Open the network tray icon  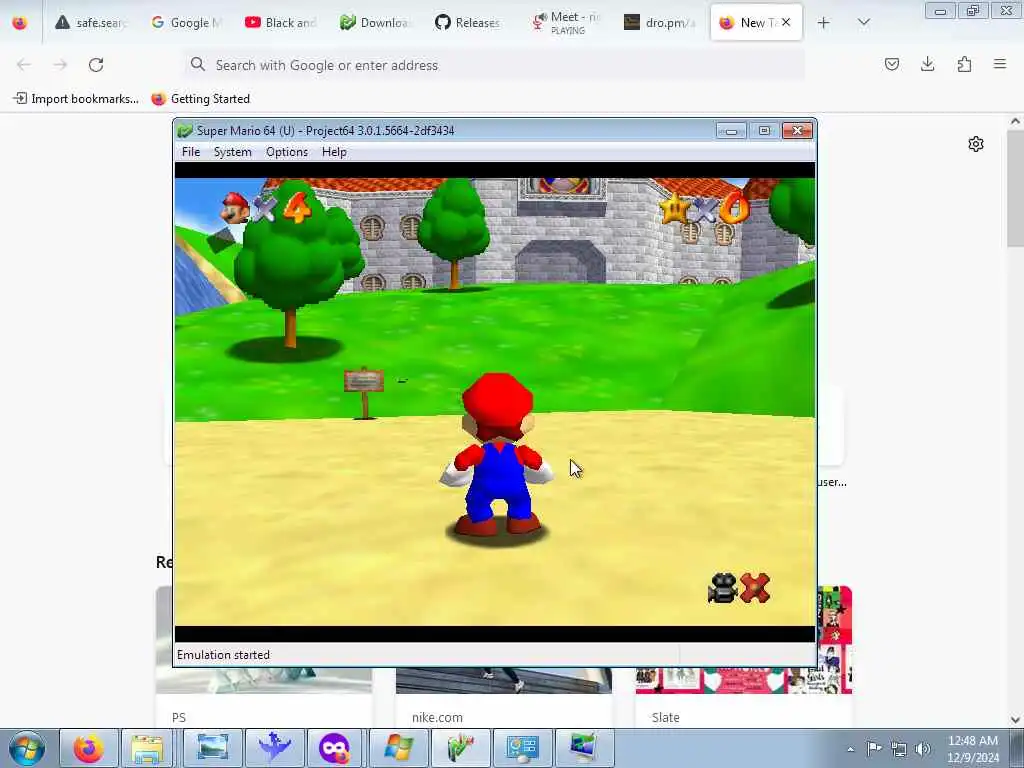coord(899,749)
